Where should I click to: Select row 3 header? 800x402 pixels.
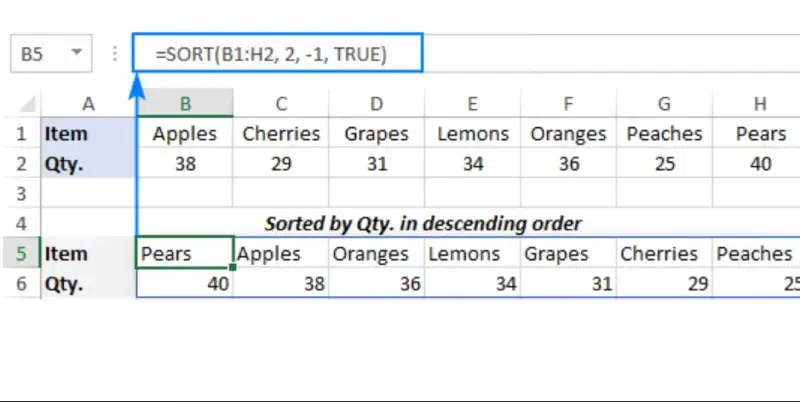coord(22,193)
